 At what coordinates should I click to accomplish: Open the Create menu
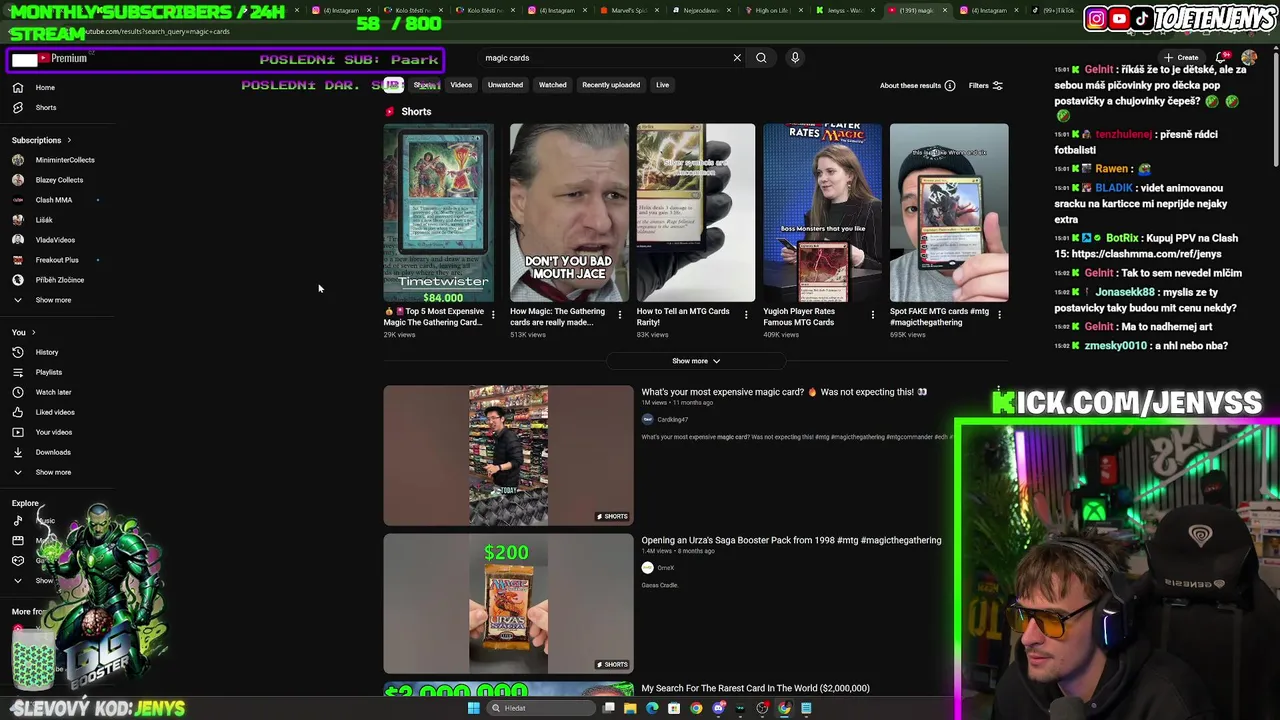pos(1181,58)
